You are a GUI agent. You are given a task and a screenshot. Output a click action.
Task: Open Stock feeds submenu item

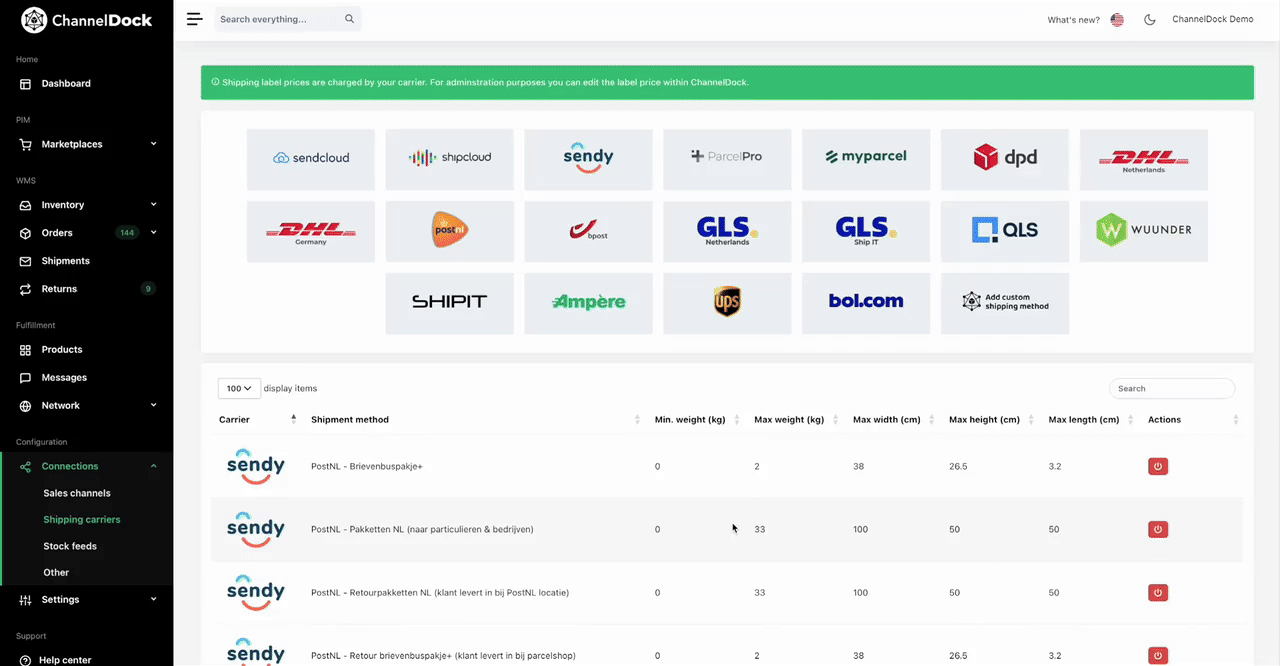pyautogui.click(x=70, y=546)
